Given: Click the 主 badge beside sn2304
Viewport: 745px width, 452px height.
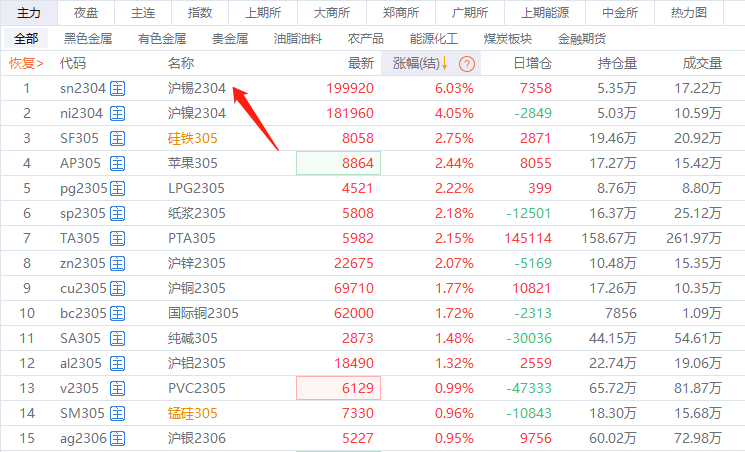Looking at the screenshot, I should (x=118, y=88).
